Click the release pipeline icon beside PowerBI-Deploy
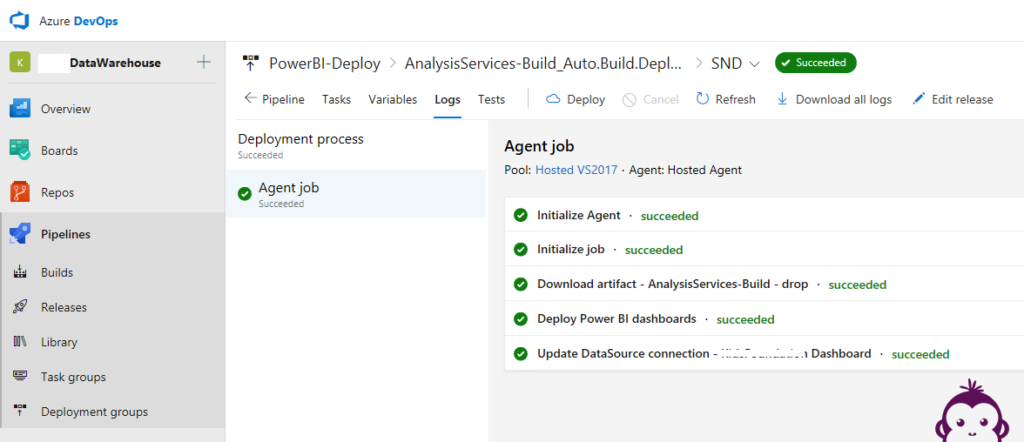 click(x=251, y=63)
